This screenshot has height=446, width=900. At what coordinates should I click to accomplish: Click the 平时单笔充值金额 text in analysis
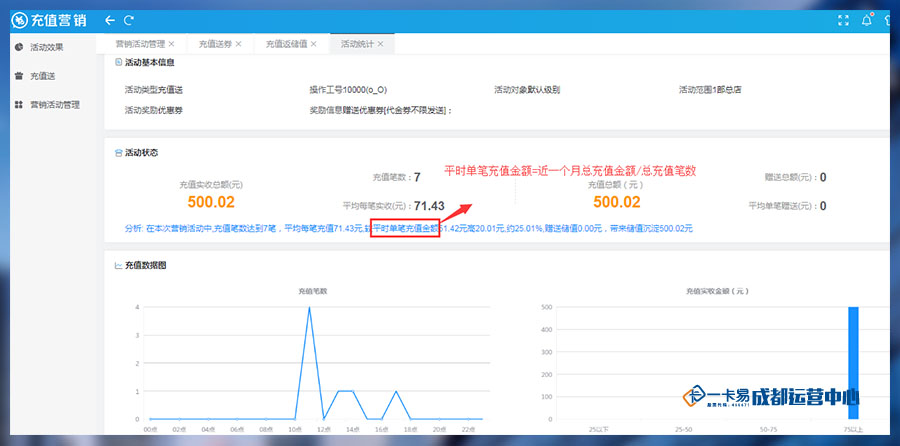[405, 228]
